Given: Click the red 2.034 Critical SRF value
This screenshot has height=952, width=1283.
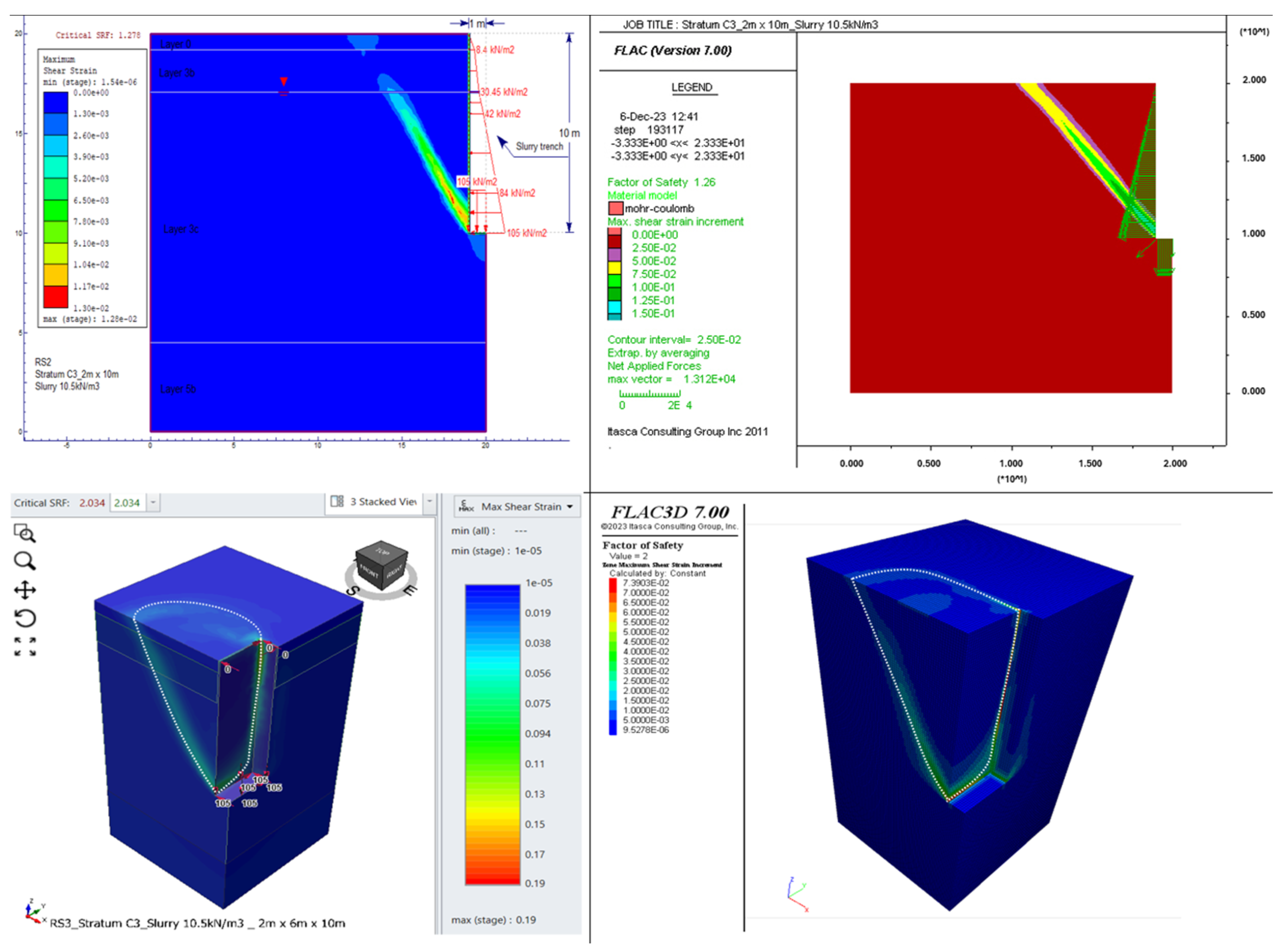Looking at the screenshot, I should coord(92,503).
